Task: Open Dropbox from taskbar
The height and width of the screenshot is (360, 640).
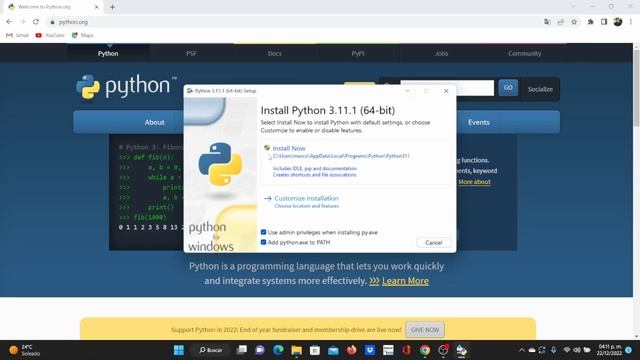Action: pos(370,350)
